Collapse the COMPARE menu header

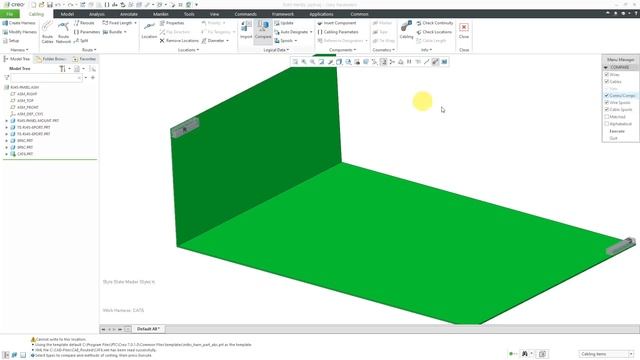coord(606,67)
